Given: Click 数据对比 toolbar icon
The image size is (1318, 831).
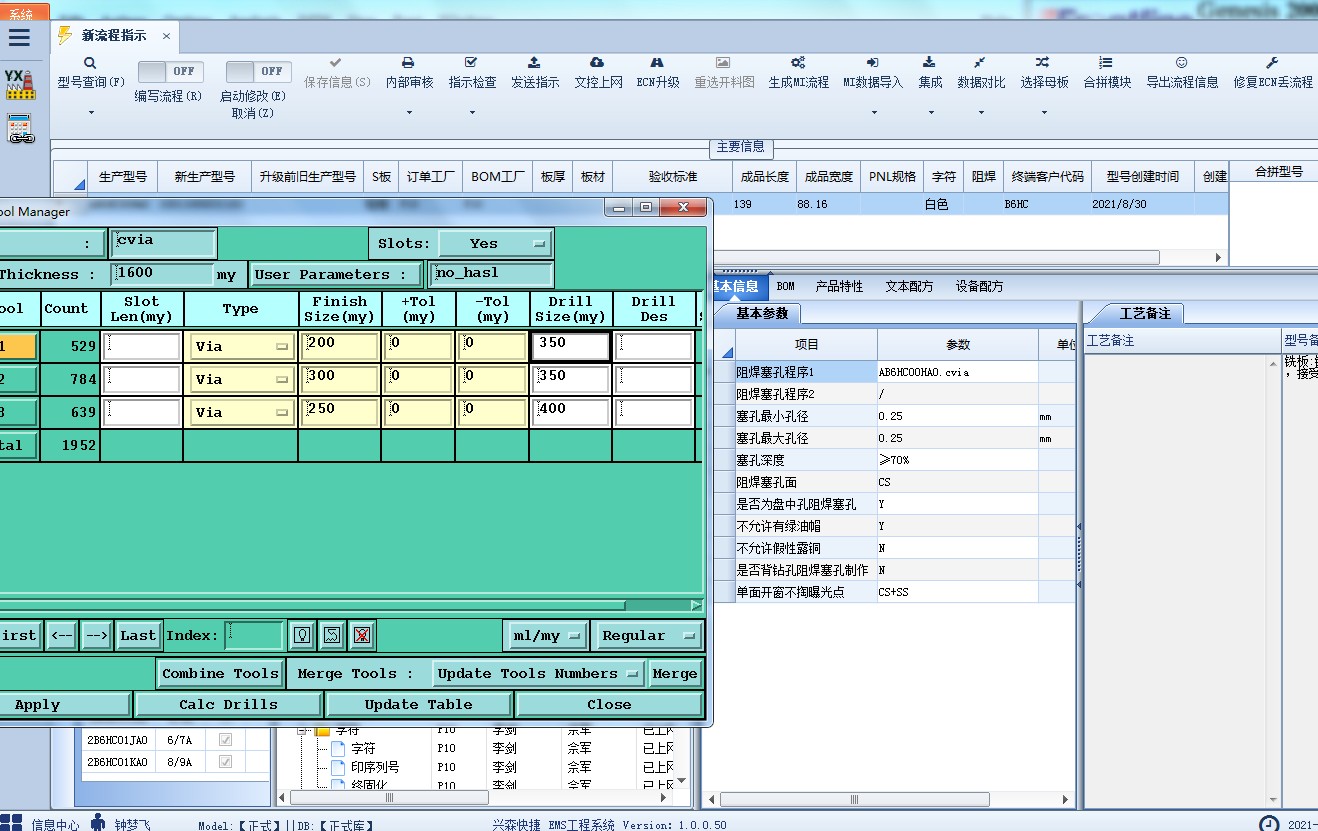Looking at the screenshot, I should tap(980, 62).
